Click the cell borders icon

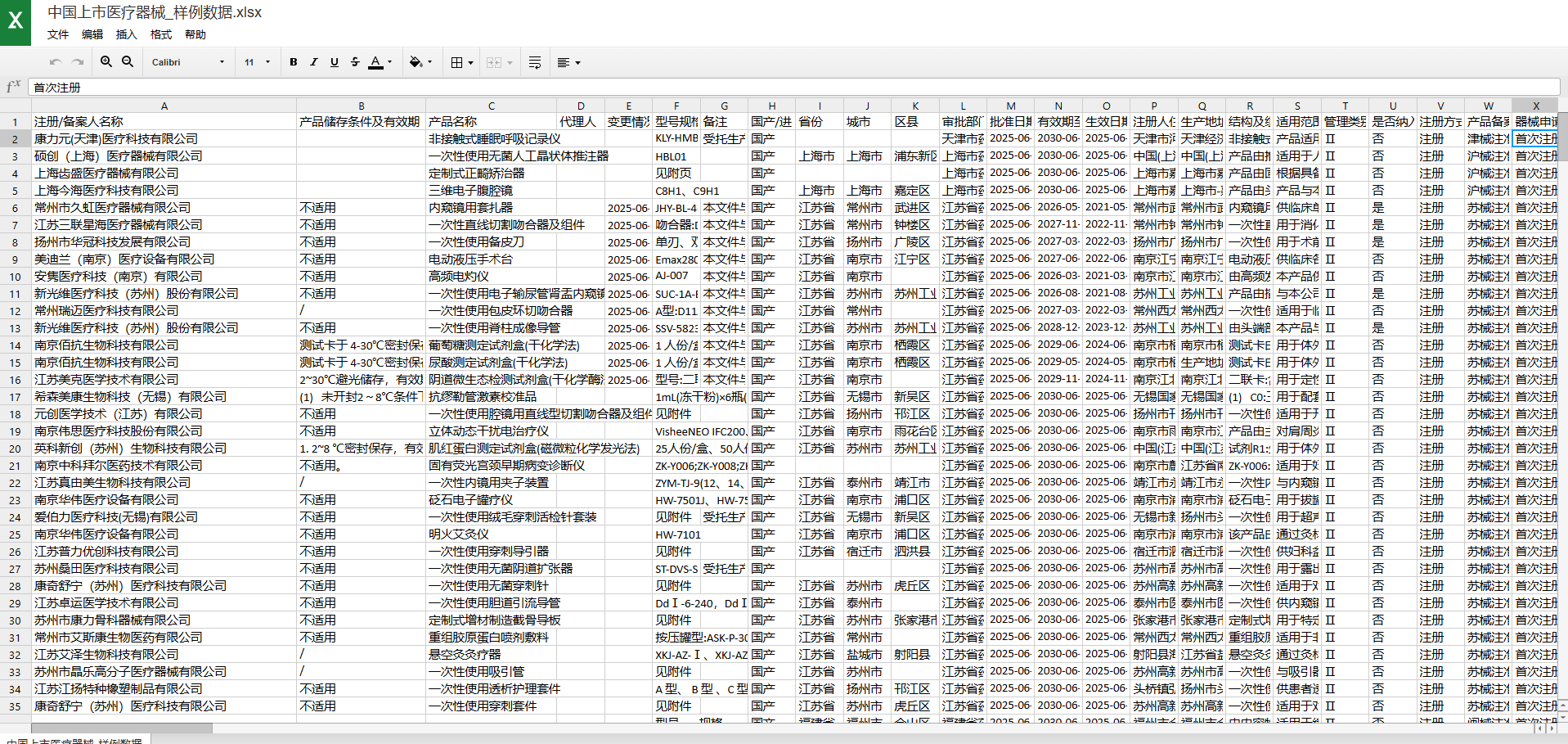click(x=457, y=62)
